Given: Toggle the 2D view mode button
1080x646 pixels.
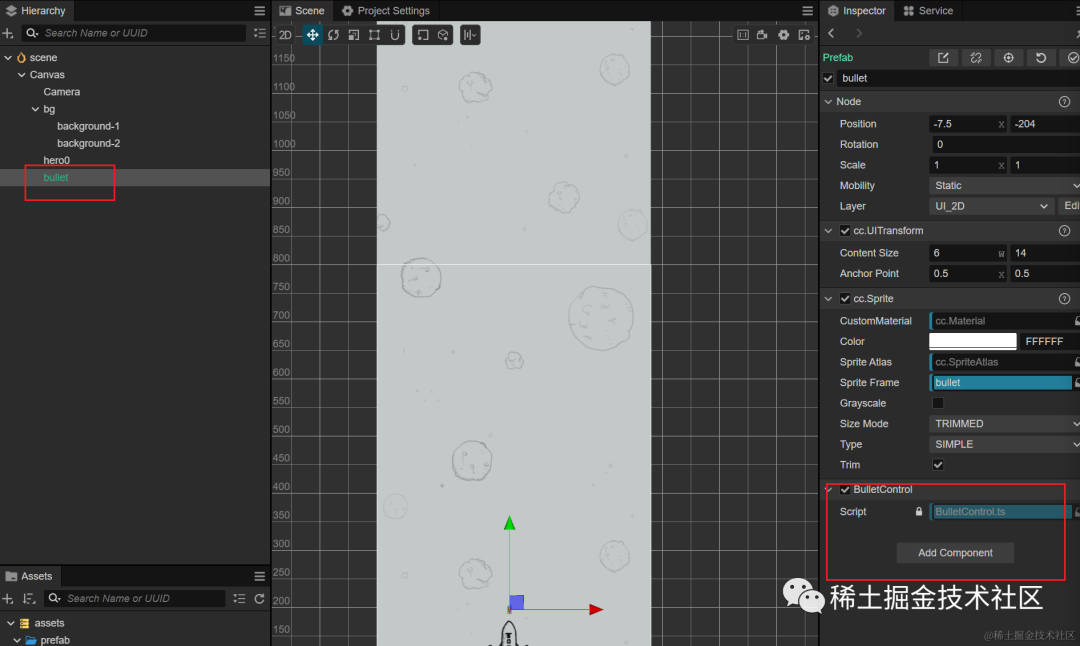Looking at the screenshot, I should point(285,35).
